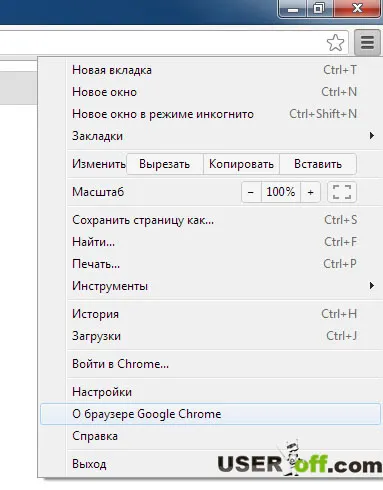Click the 100% zoom value
This screenshot has height=490, width=383.
click(x=281, y=192)
